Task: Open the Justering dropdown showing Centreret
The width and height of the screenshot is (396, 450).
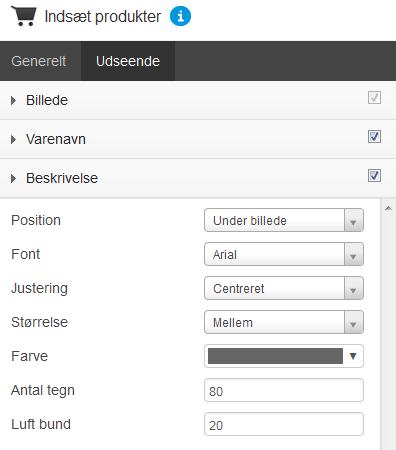Action: click(x=284, y=288)
